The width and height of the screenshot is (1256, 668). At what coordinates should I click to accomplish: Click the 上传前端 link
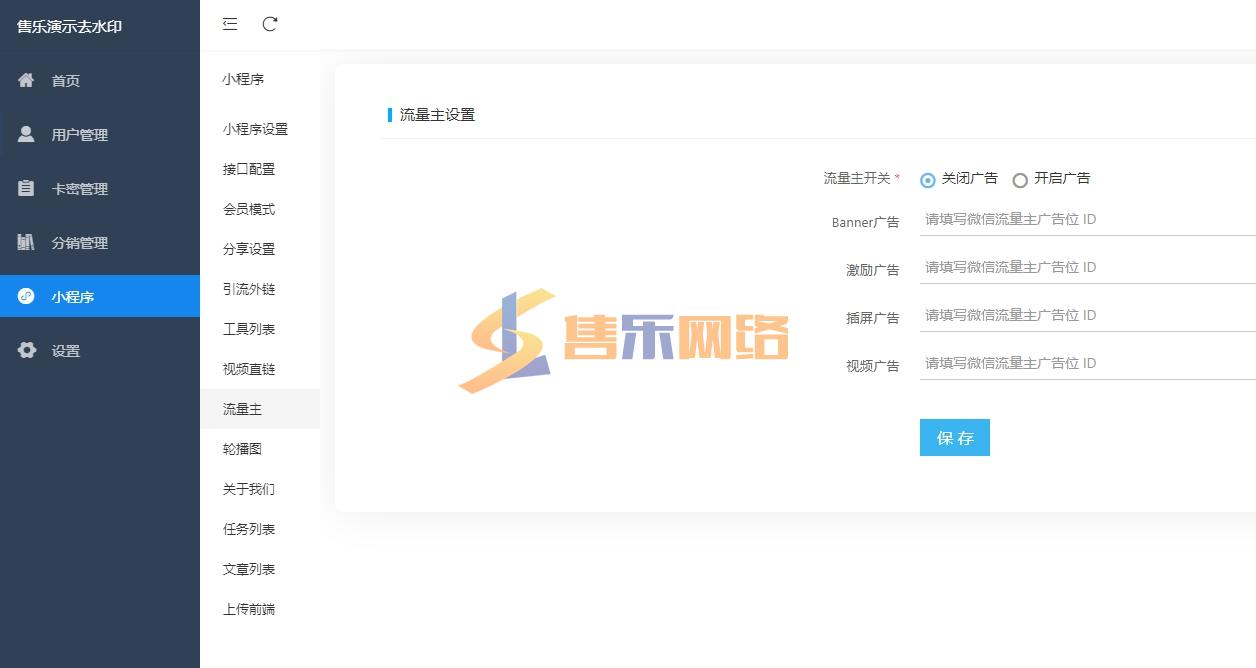click(249, 609)
